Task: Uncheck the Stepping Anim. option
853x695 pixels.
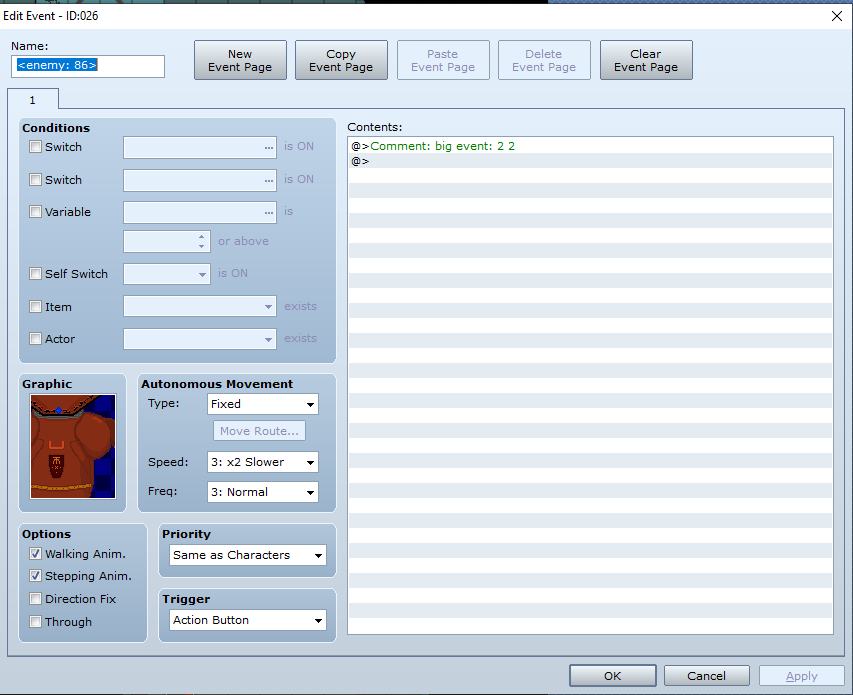Action: pos(35,575)
